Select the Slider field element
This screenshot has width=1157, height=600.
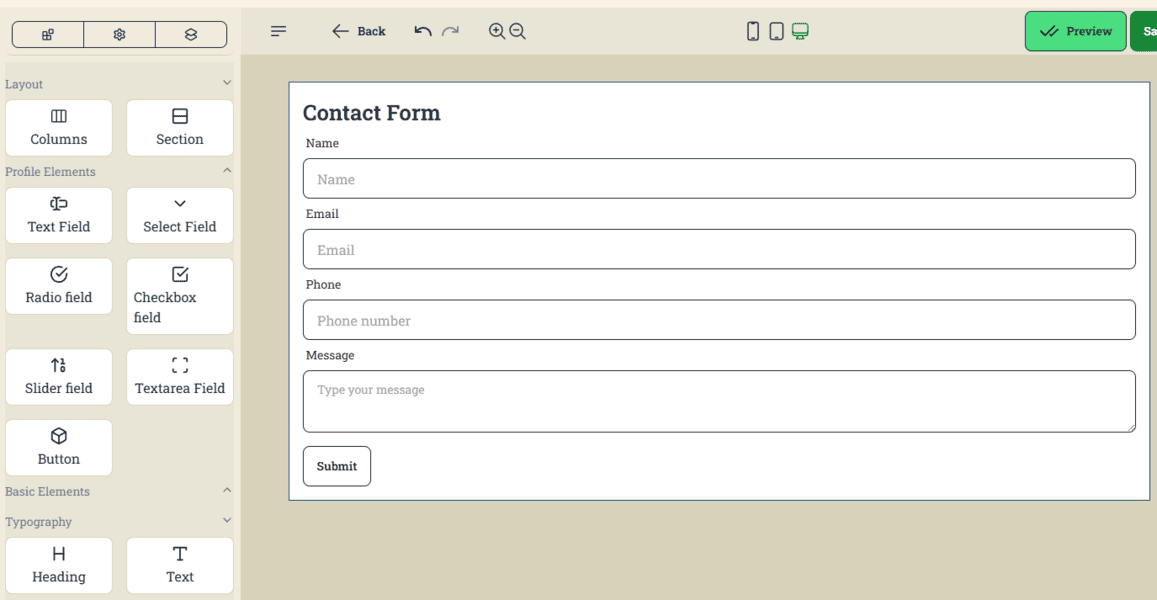coord(59,377)
